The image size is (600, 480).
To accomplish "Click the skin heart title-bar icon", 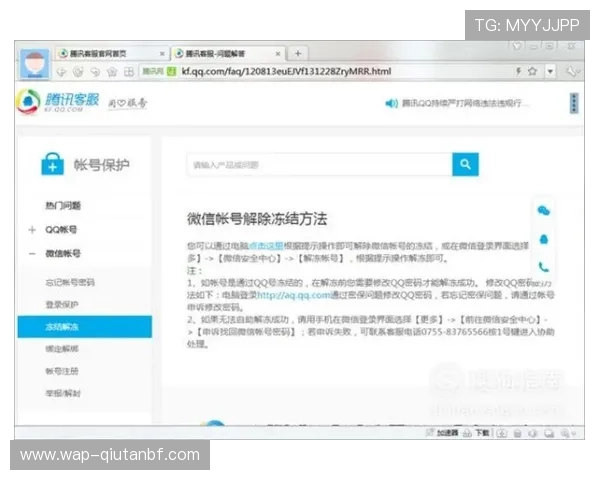I will tap(517, 46).
